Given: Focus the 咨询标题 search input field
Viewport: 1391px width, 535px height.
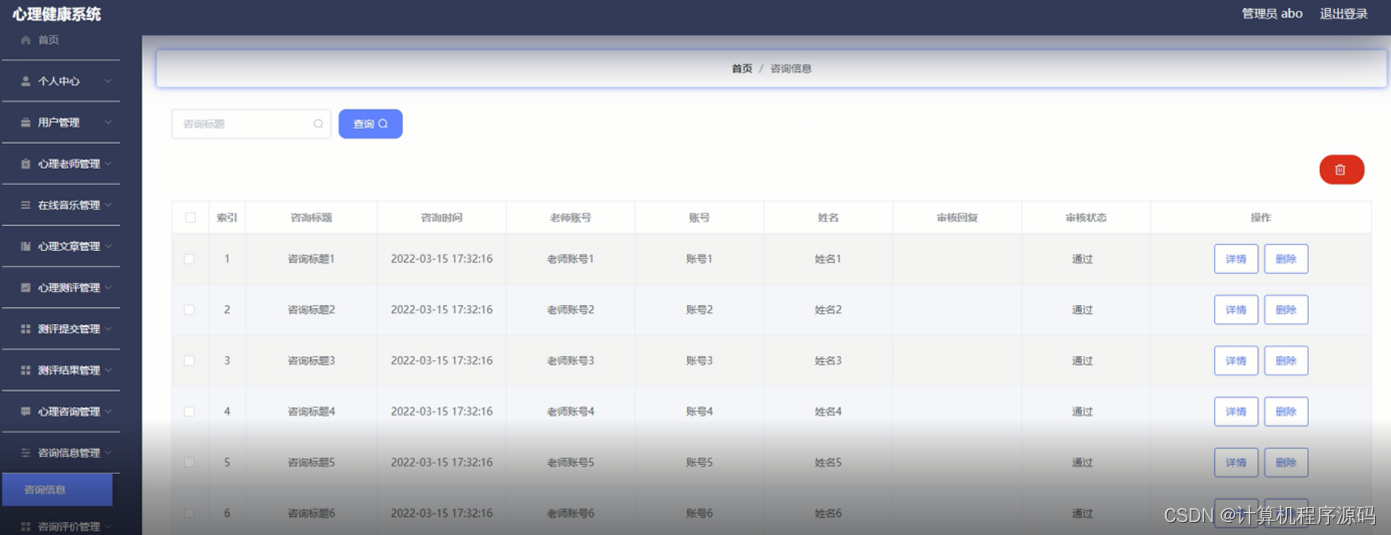Looking at the screenshot, I should point(251,124).
